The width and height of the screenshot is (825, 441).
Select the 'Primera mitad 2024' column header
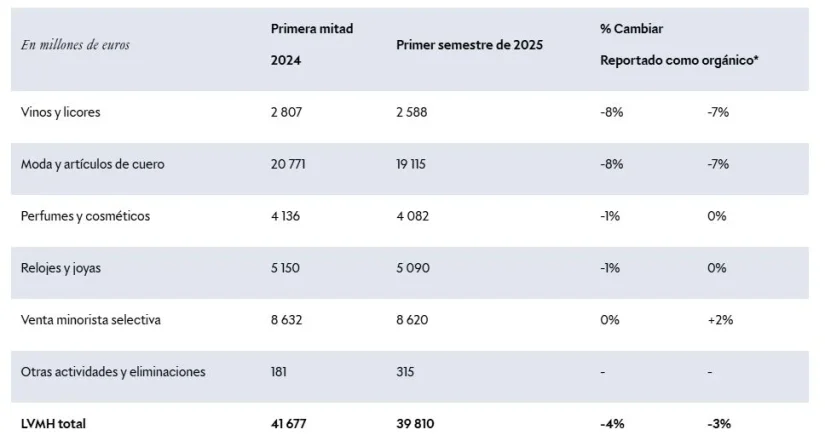(311, 44)
